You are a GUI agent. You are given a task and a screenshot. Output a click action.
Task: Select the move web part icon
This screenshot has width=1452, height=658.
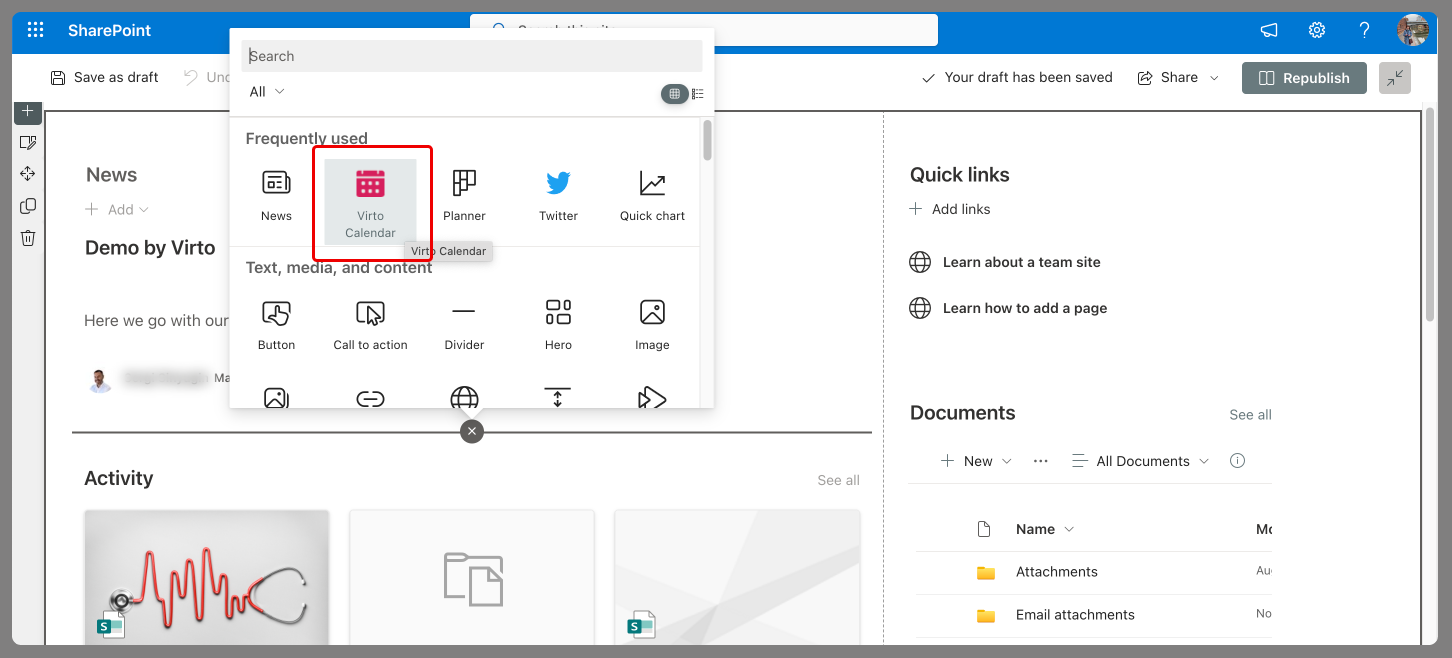[x=28, y=174]
